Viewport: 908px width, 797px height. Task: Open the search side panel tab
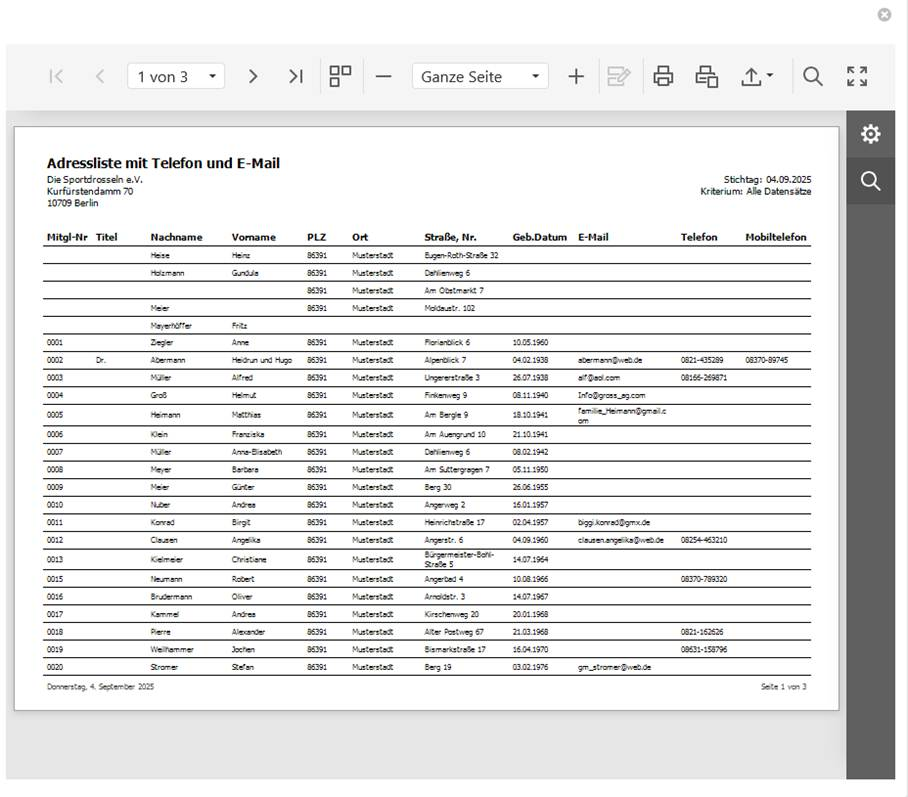[871, 181]
